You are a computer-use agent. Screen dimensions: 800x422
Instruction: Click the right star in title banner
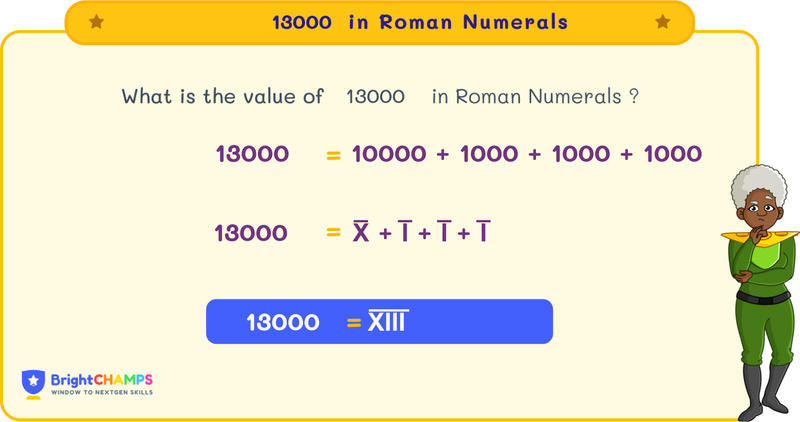tap(662, 22)
